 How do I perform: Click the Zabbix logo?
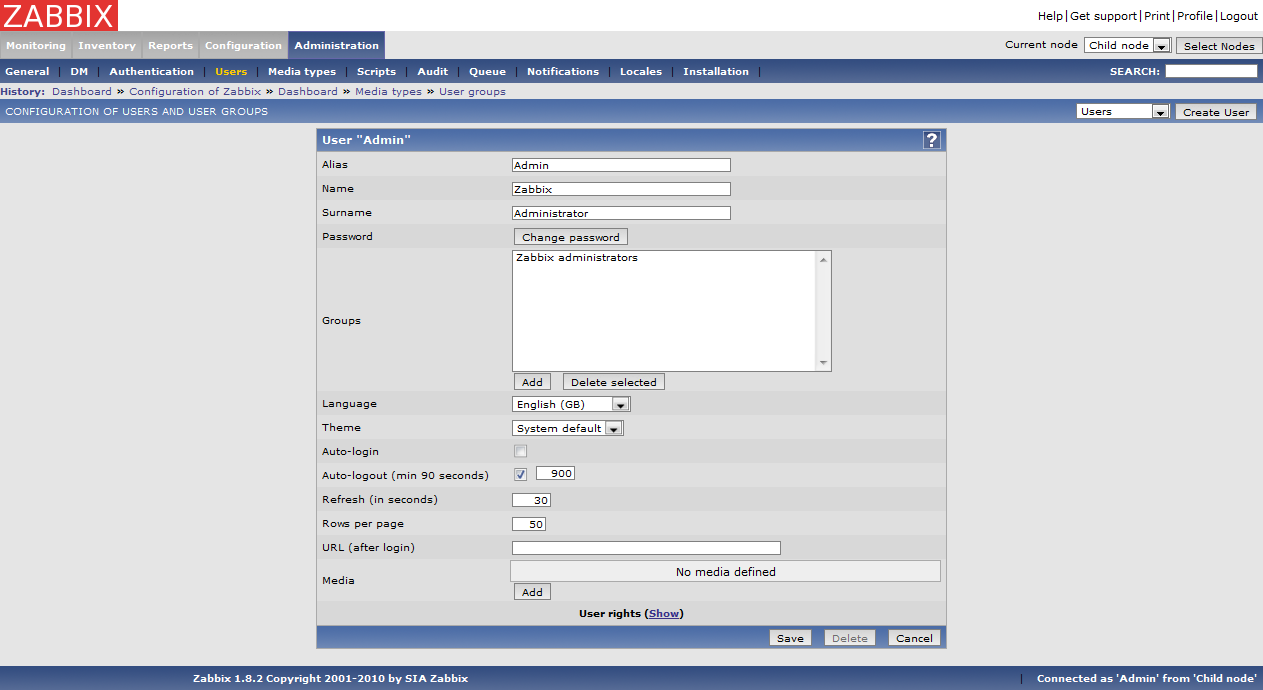(x=59, y=15)
